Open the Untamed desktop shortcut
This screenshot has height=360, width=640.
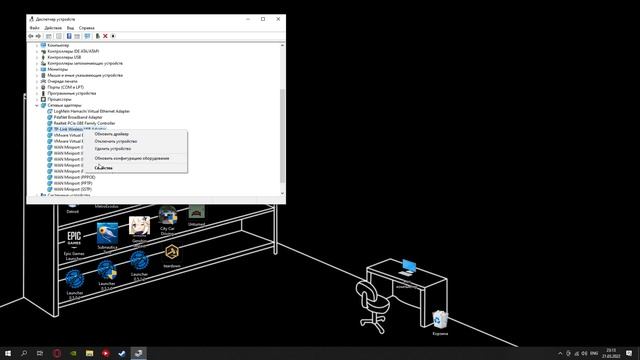[x=196, y=215]
